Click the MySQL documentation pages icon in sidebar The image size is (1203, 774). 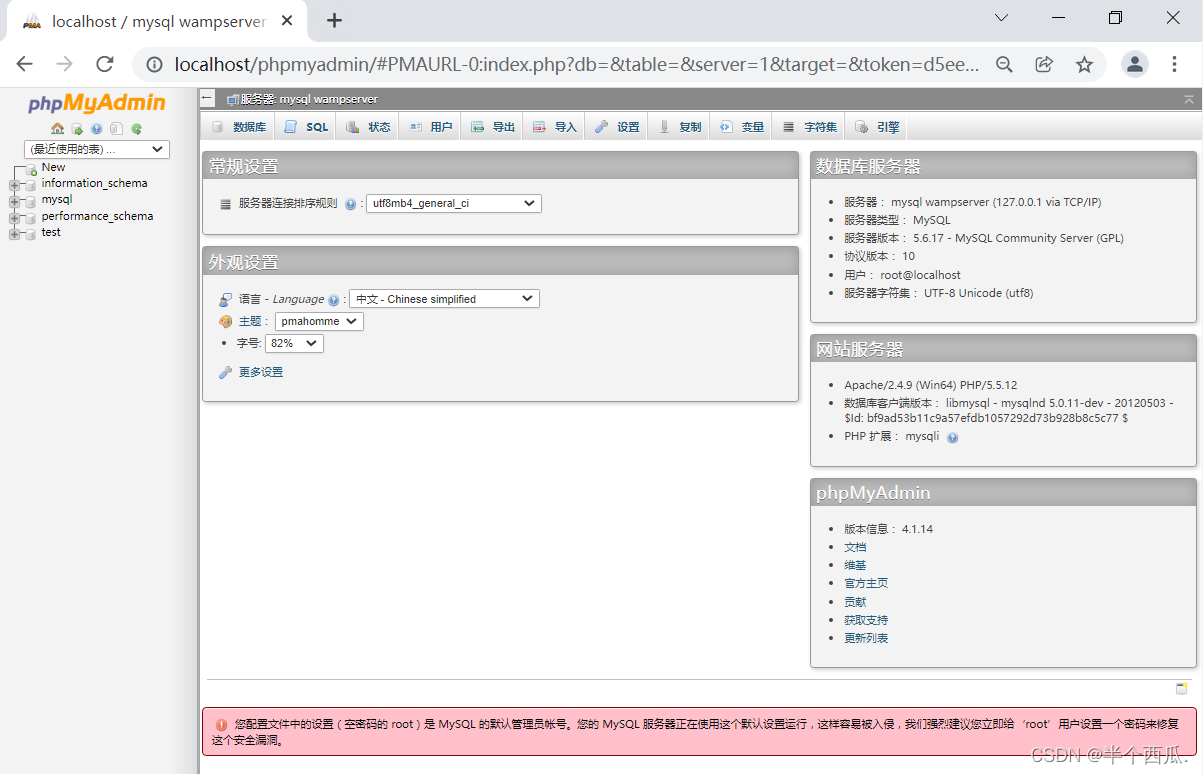click(116, 129)
